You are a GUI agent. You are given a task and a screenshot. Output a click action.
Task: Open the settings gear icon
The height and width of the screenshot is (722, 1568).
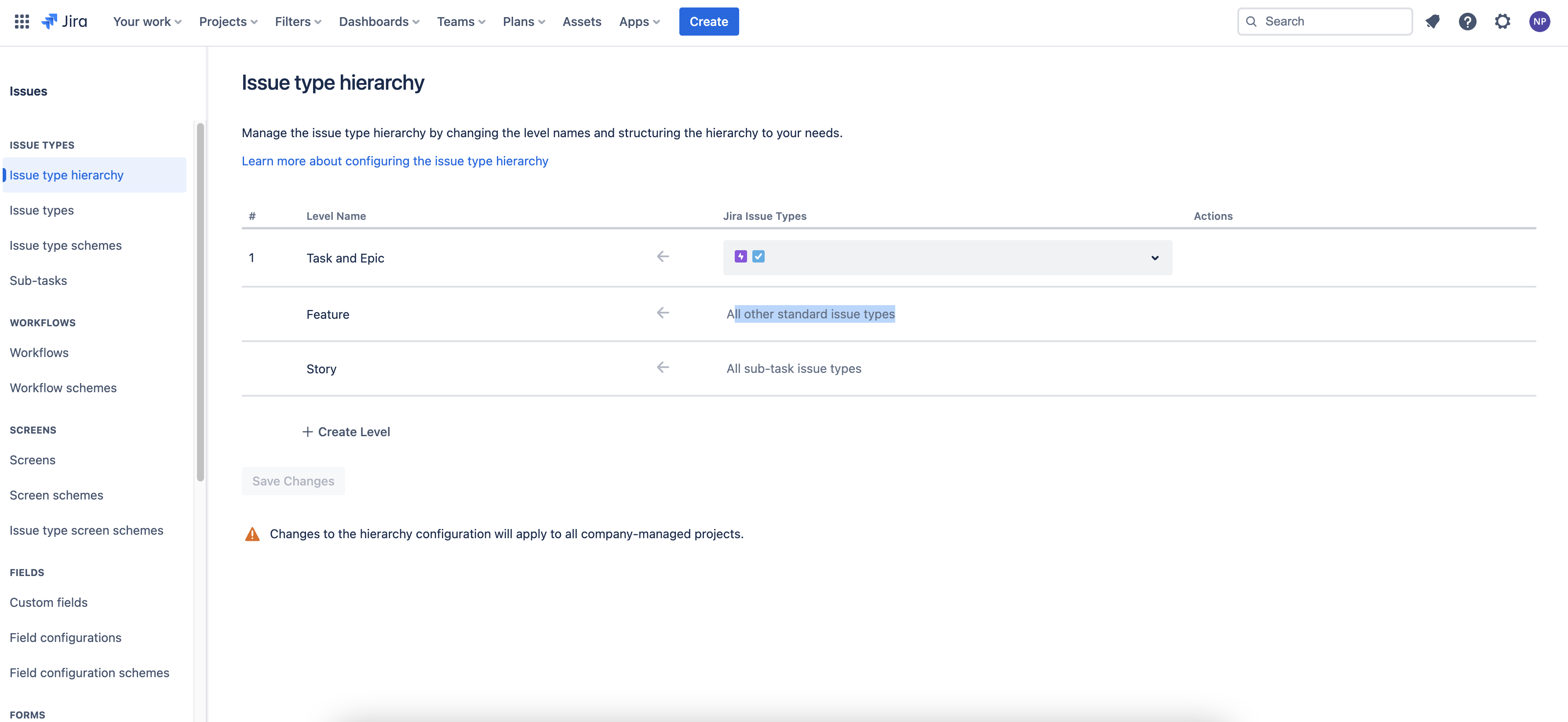[1502, 21]
